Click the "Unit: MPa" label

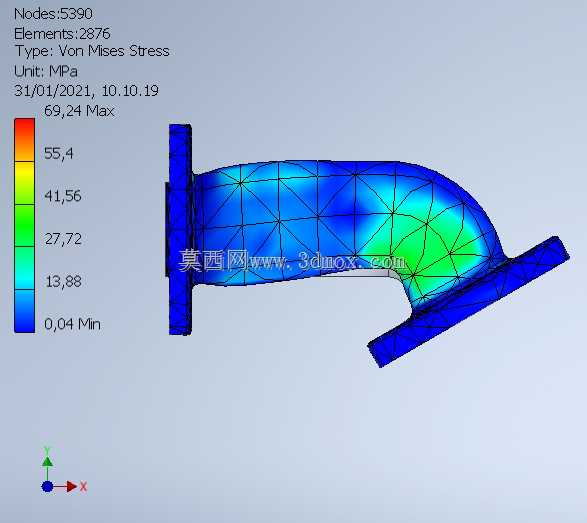tap(46, 71)
